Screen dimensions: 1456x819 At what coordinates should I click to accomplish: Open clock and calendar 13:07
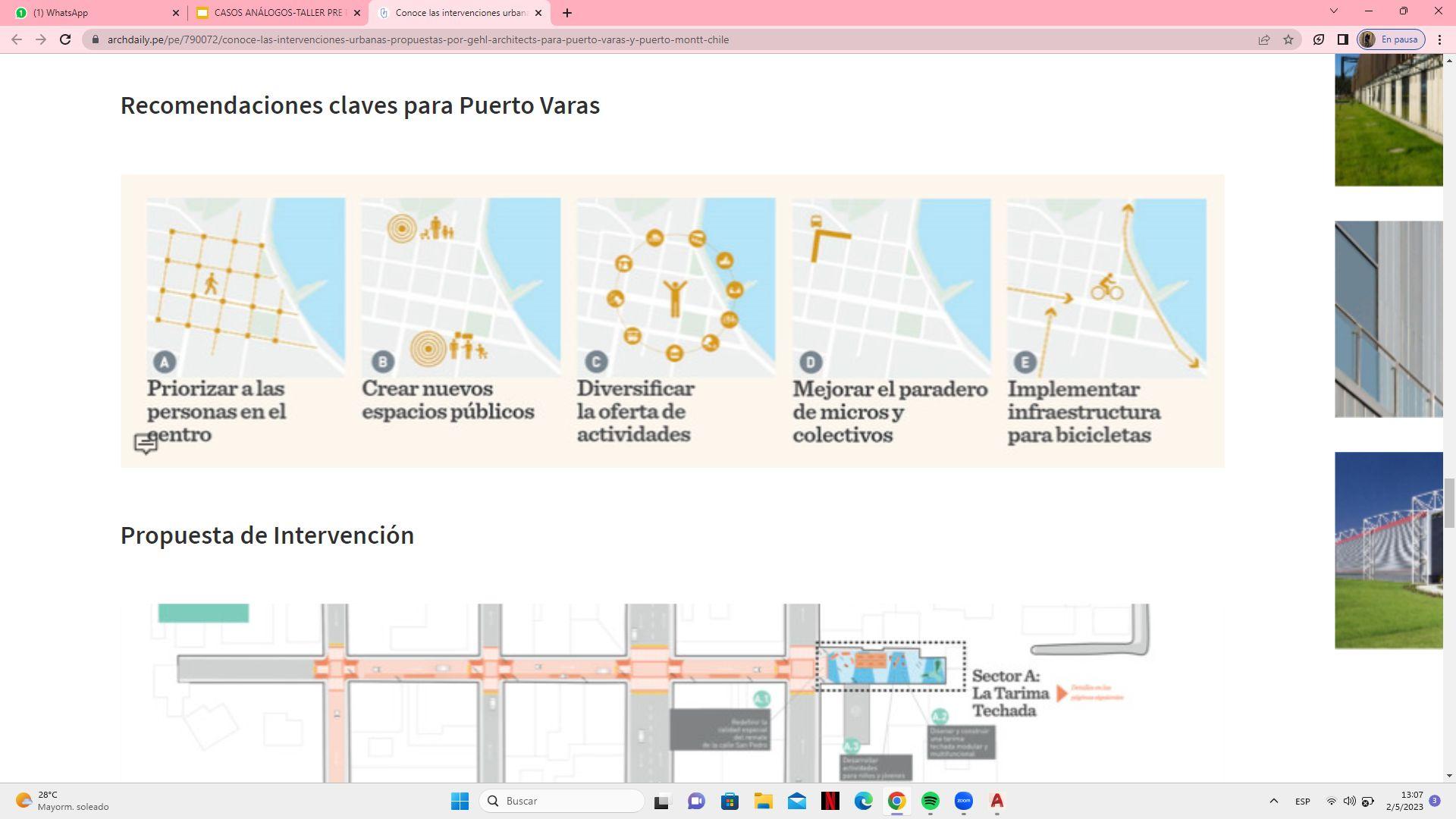(1405, 801)
